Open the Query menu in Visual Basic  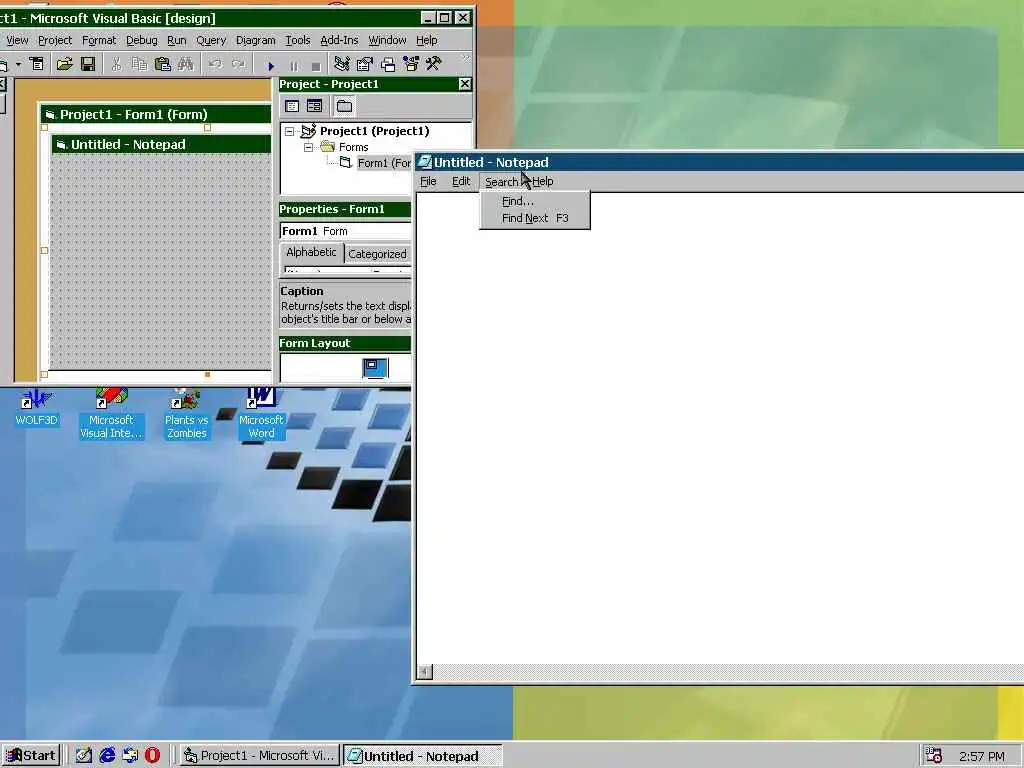click(x=211, y=40)
